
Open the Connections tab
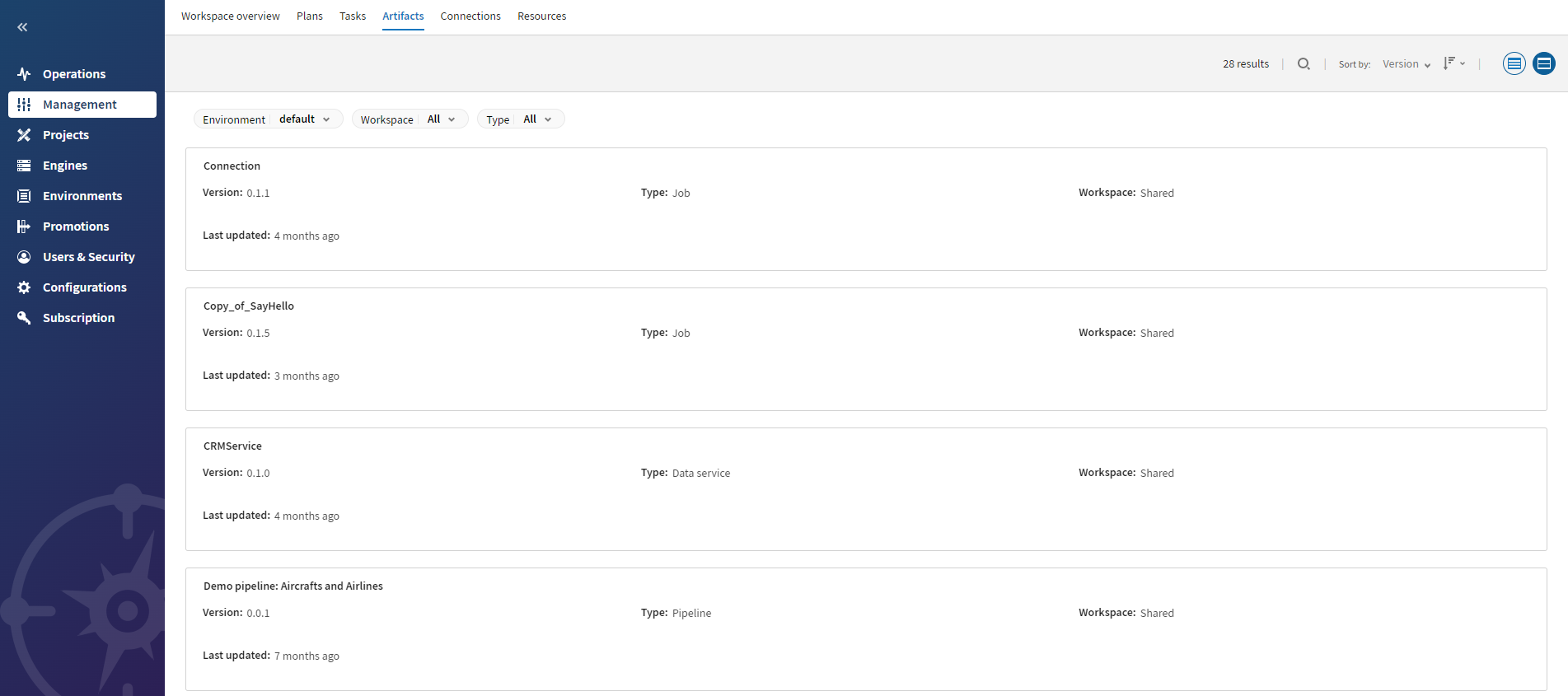(x=470, y=16)
